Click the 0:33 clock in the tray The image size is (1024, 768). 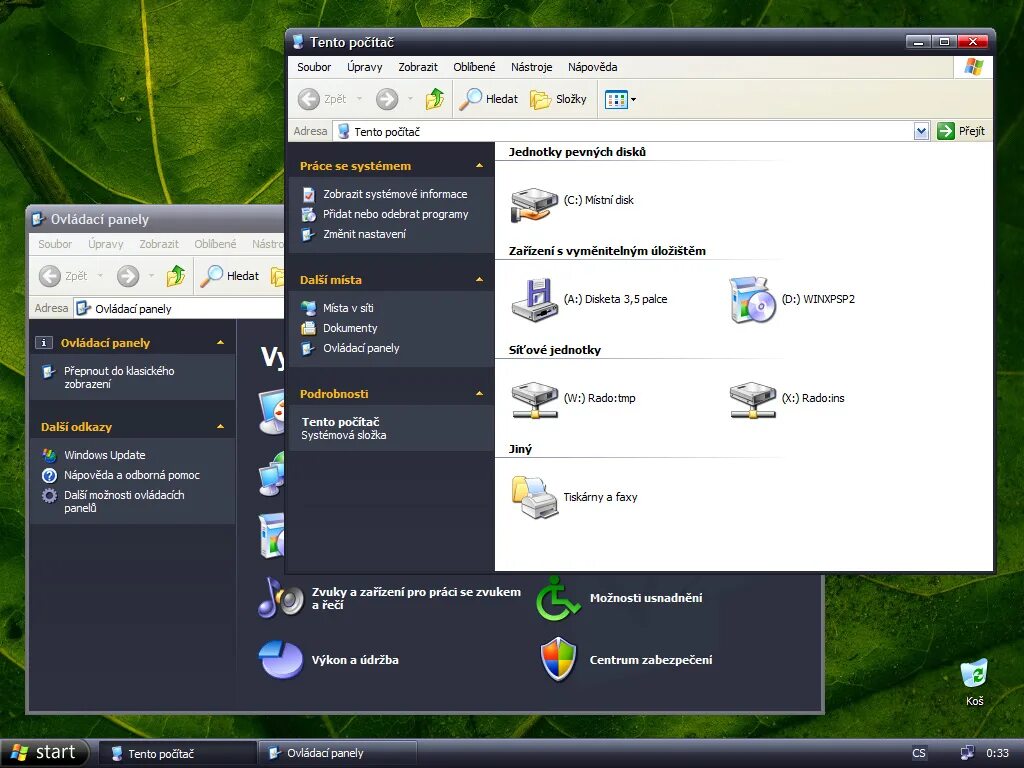[997, 753]
